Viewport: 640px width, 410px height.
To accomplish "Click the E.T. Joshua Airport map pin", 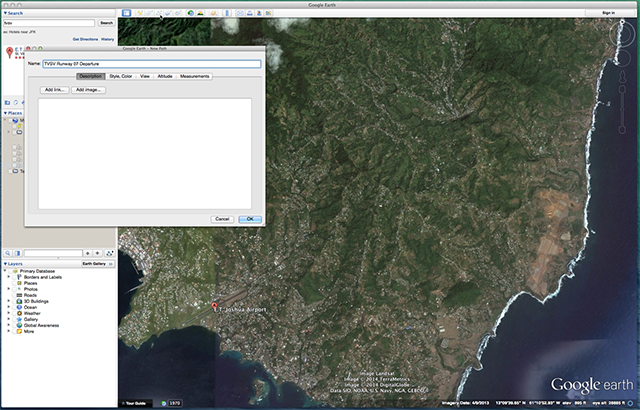I will coord(214,306).
